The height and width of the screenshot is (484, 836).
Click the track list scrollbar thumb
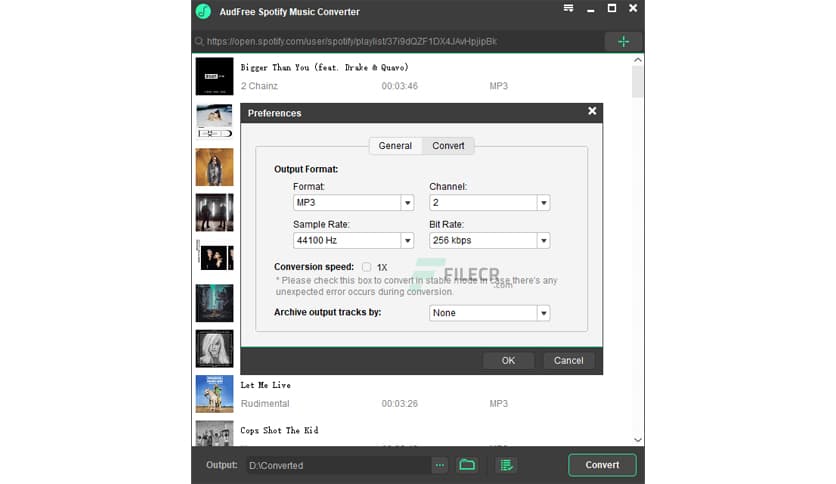pyautogui.click(x=638, y=82)
